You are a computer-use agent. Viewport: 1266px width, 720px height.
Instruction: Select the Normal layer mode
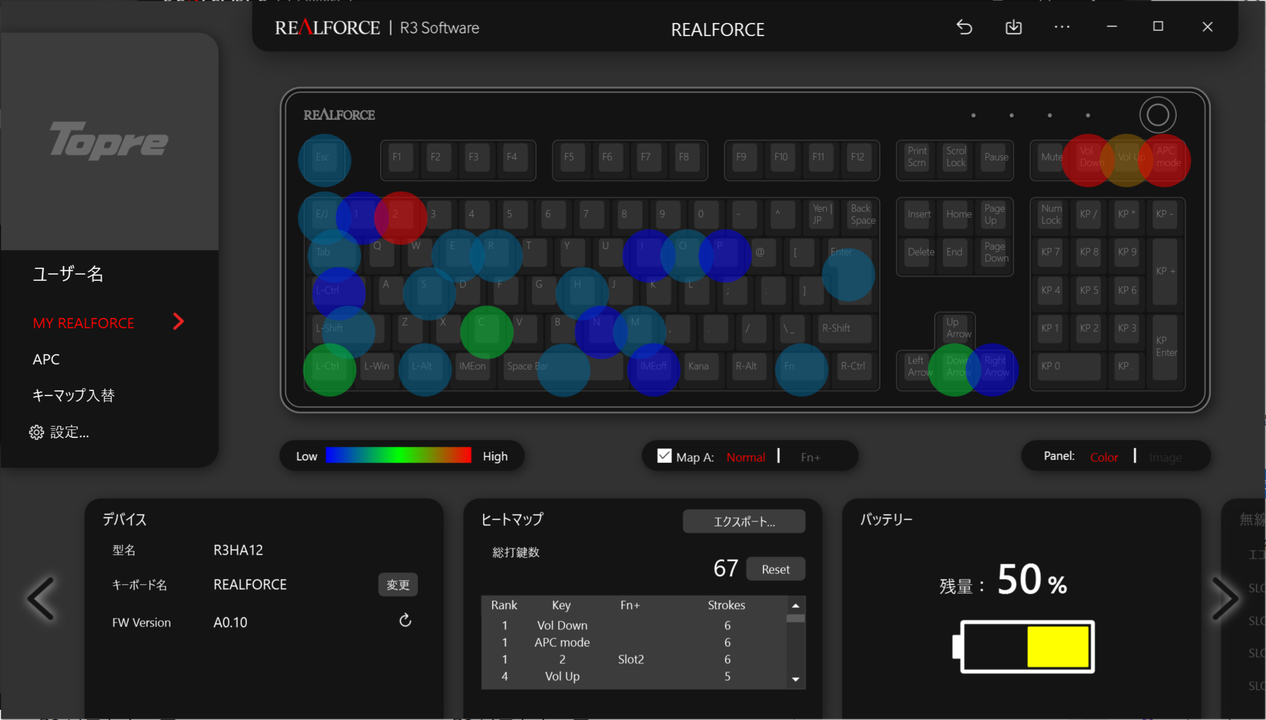point(746,457)
